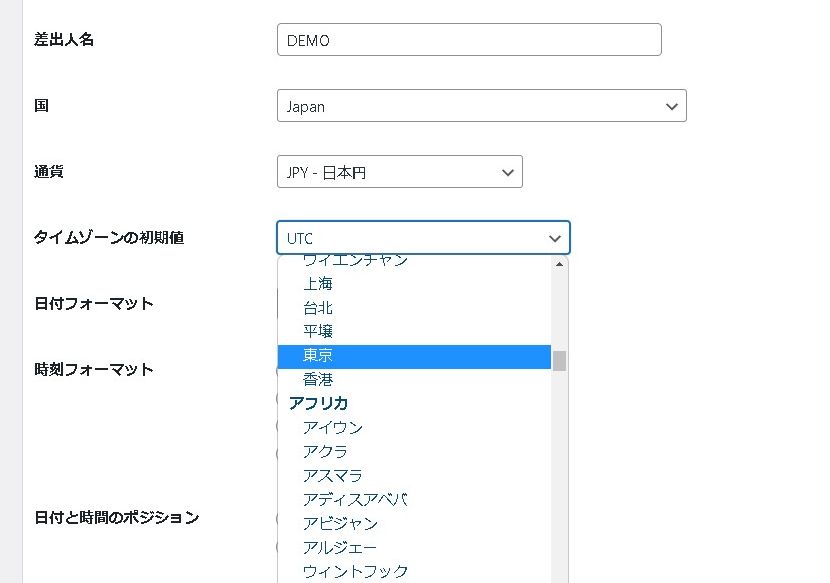
Task: Open the 通貨 dropdown showing JPY - 日本円
Action: tap(399, 172)
